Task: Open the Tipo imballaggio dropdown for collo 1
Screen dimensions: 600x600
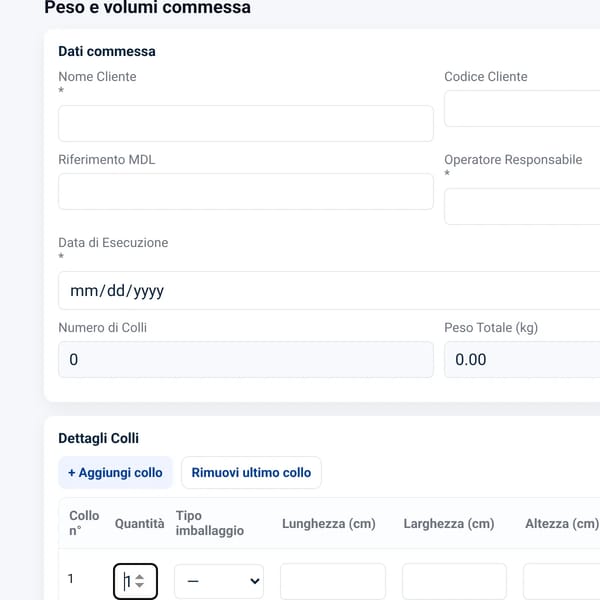Action: (219, 581)
